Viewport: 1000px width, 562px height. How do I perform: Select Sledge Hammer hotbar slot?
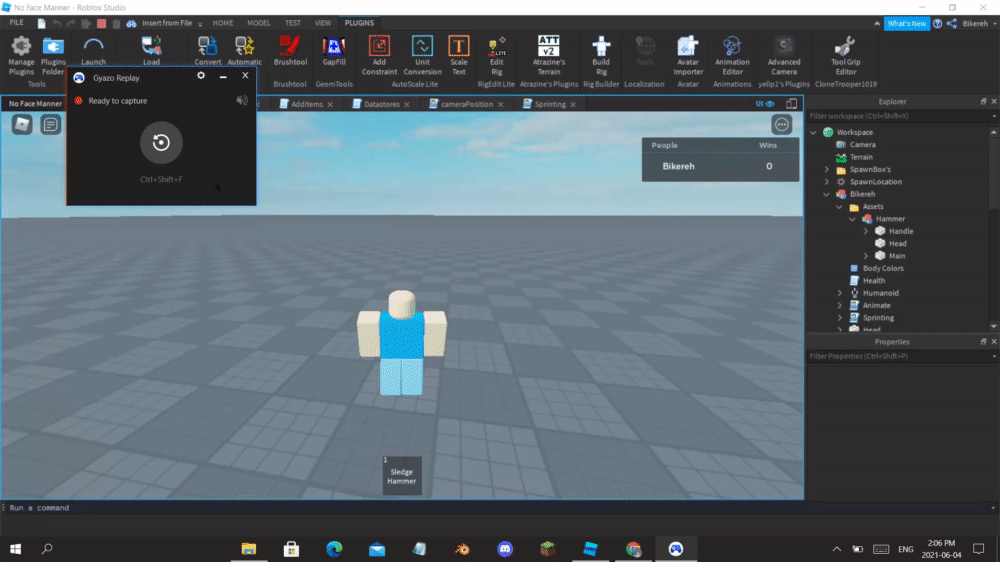tap(402, 475)
